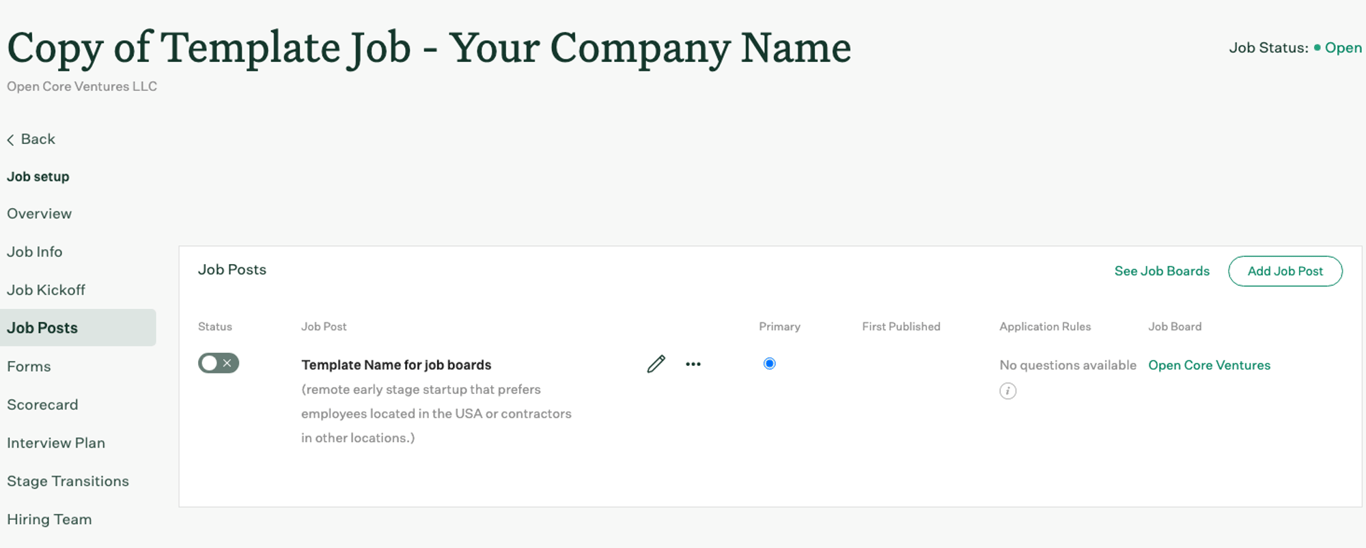Click the Back chevron arrow
Image resolution: width=1366 pixels, height=548 pixels.
(11, 140)
